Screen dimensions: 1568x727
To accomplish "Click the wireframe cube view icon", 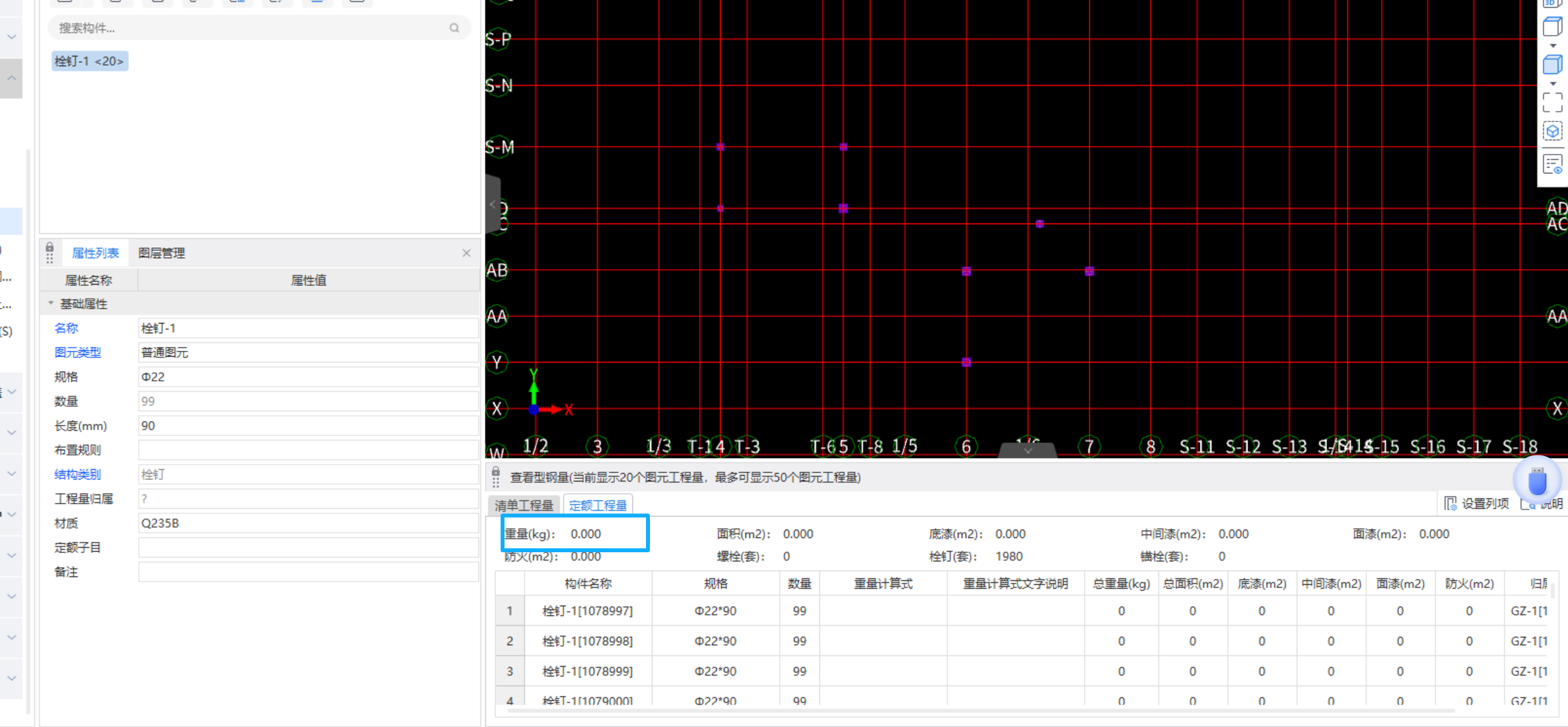I will (1552, 27).
